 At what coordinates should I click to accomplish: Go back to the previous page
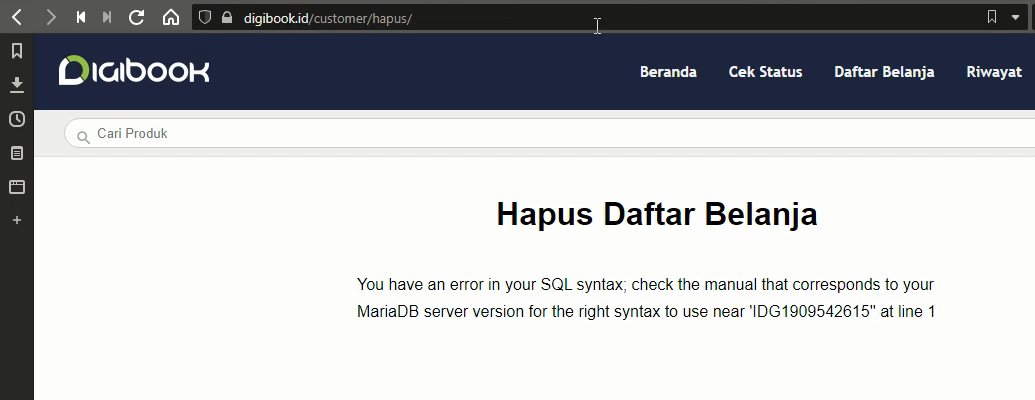click(17, 17)
